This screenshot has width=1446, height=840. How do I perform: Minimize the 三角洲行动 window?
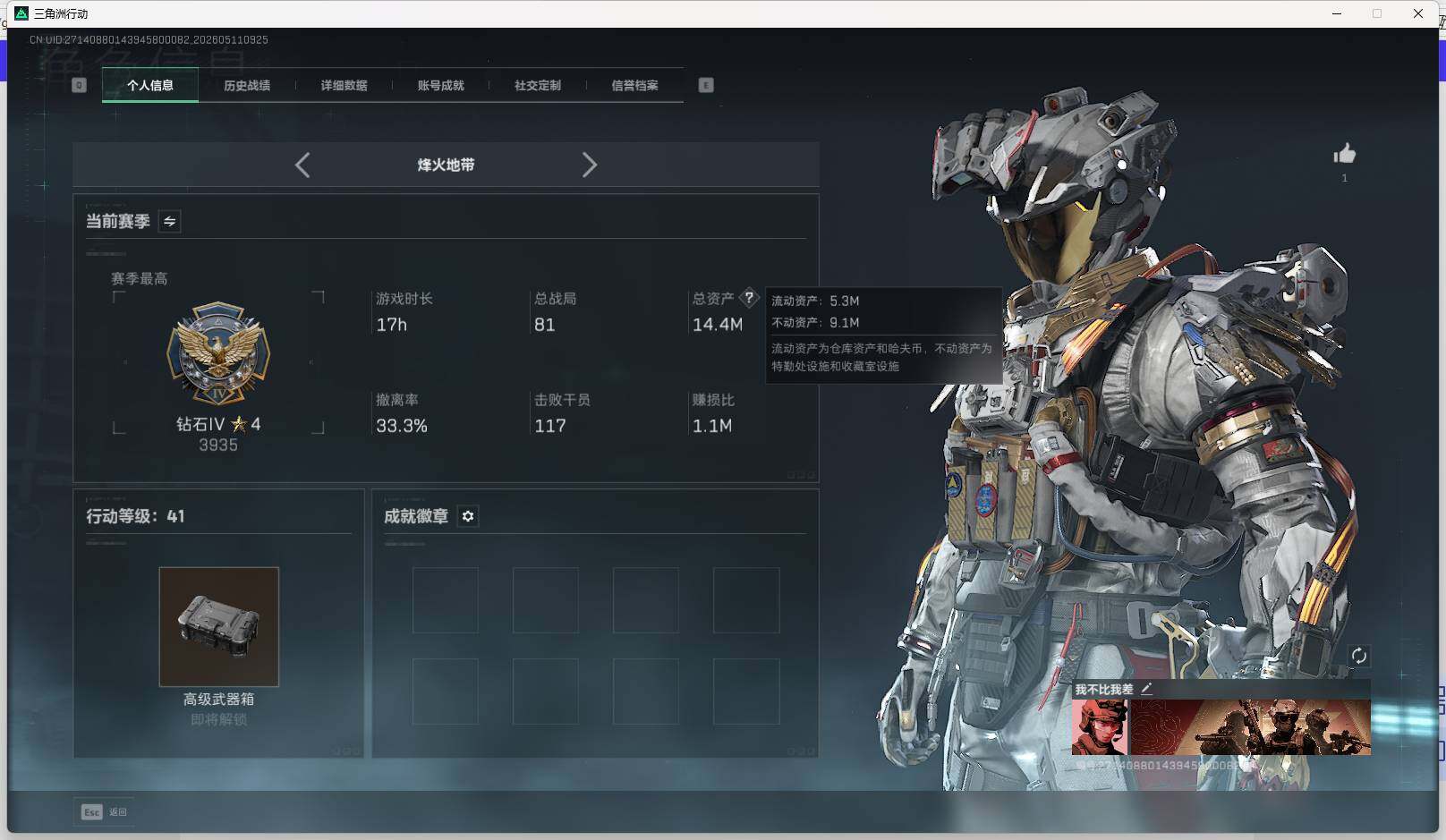[x=1337, y=13]
